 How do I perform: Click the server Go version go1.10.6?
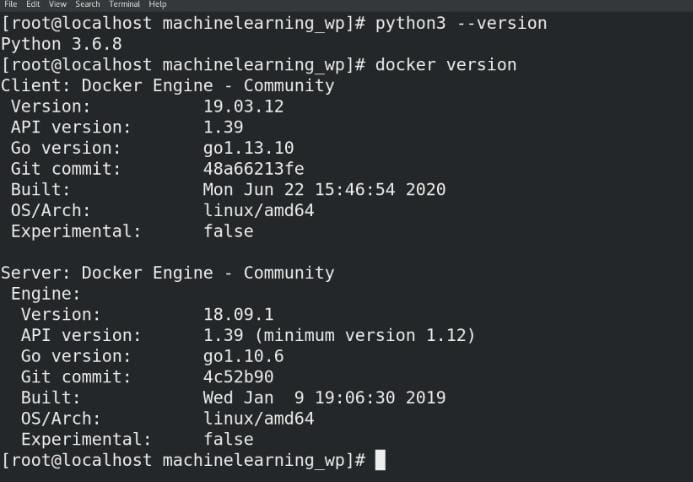[x=244, y=357]
